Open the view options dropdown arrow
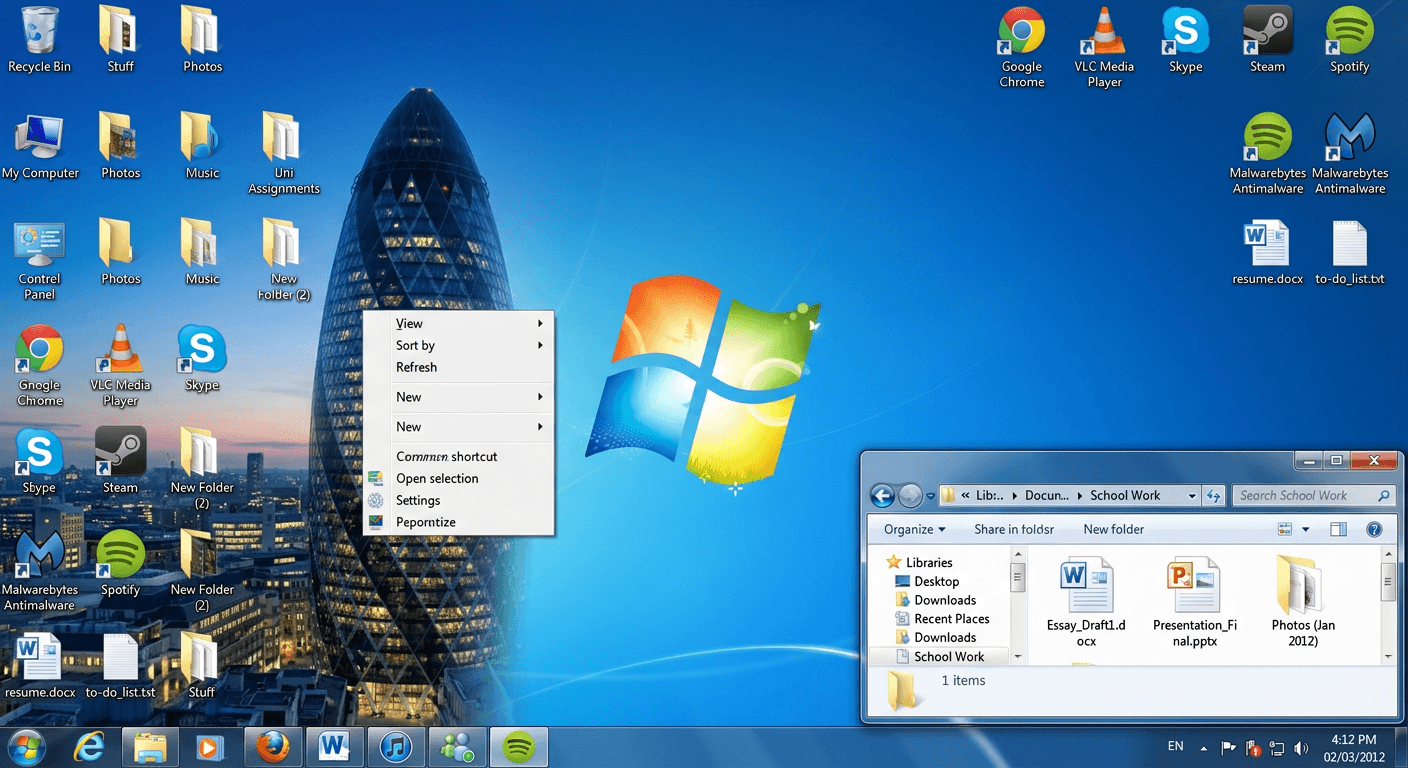The width and height of the screenshot is (1408, 768). [1305, 529]
